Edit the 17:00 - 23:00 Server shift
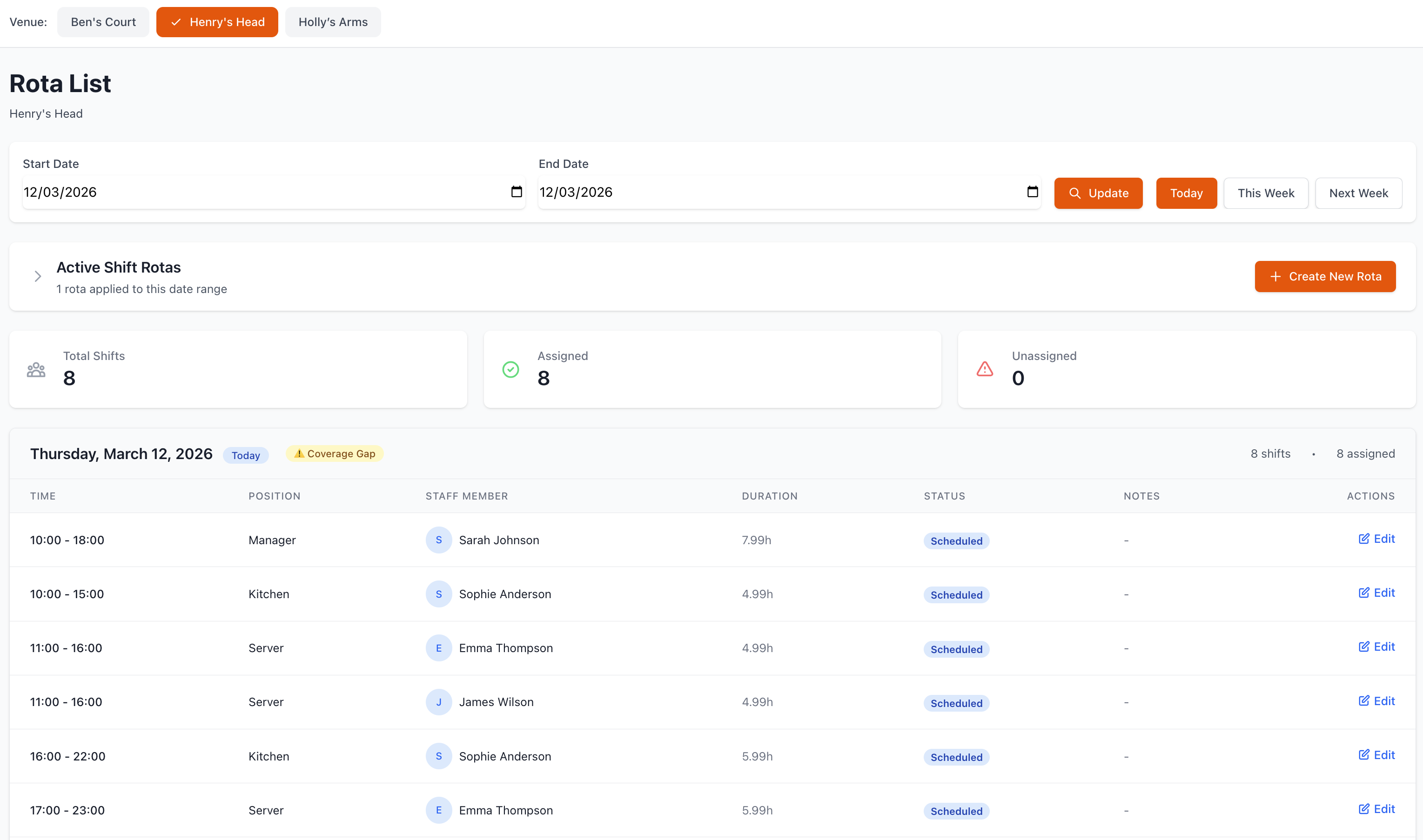 [x=1376, y=809]
